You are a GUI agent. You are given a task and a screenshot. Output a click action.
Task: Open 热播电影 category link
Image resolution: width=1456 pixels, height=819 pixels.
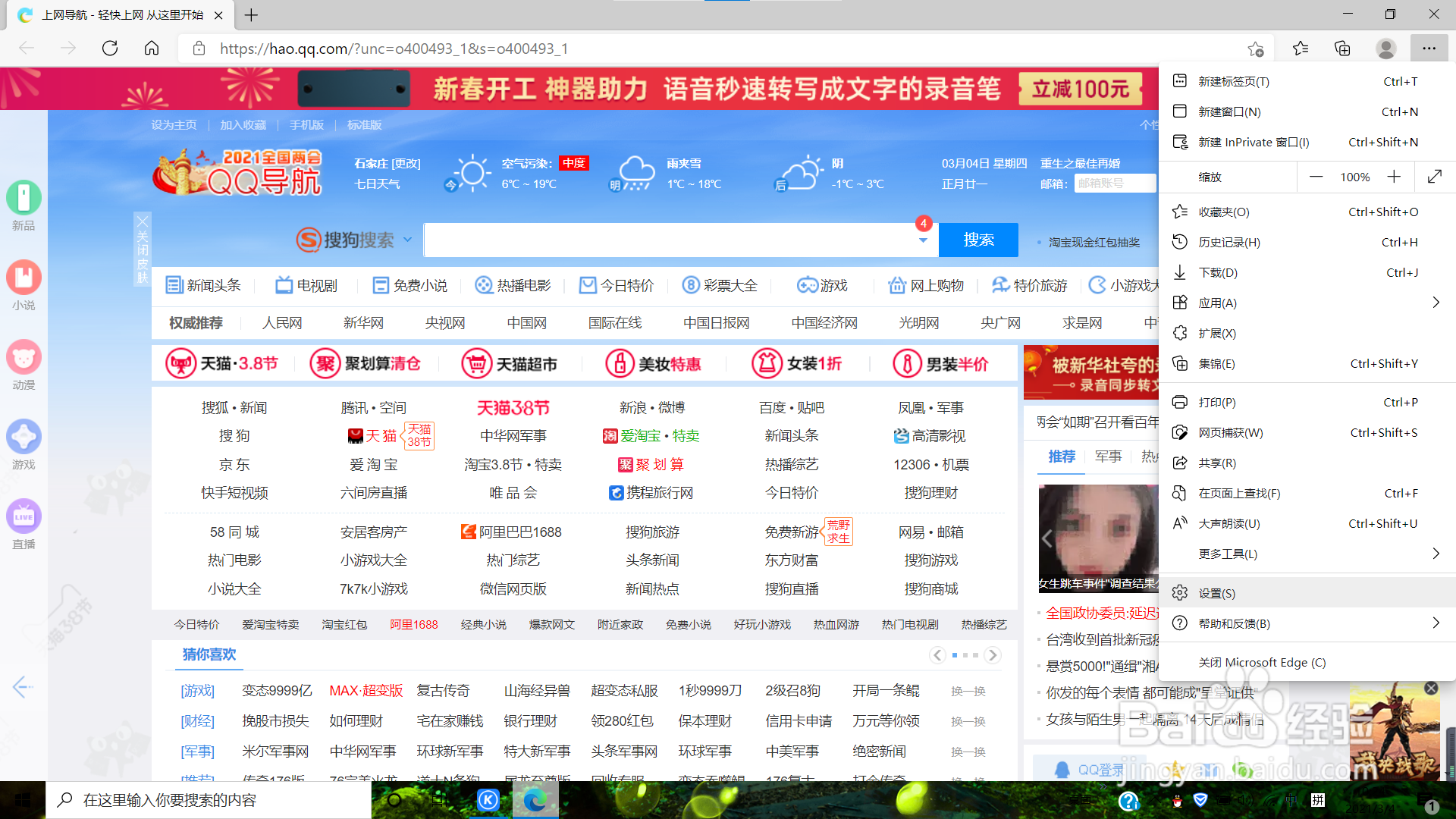pos(513,285)
